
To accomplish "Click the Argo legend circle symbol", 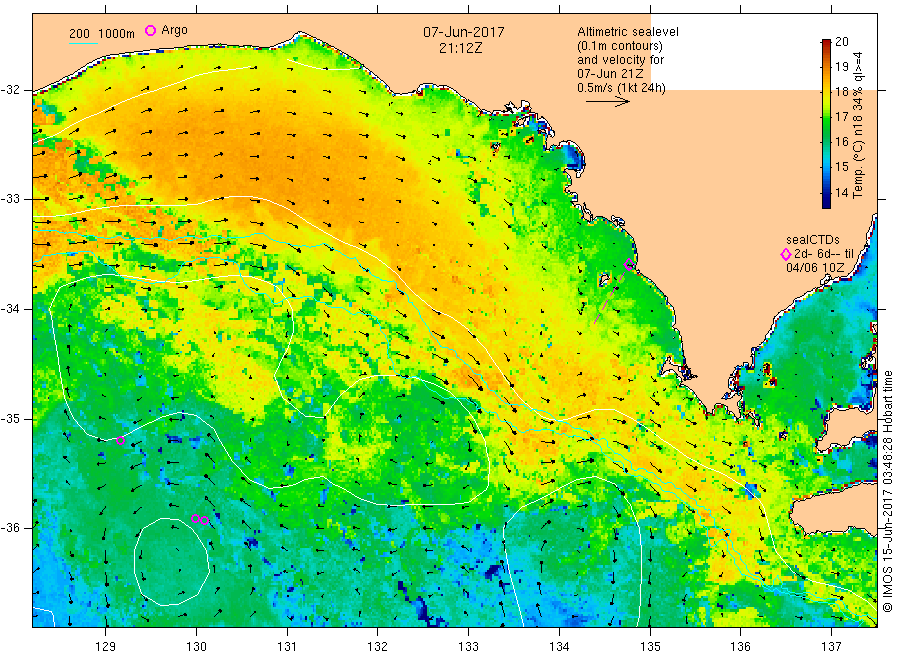I will pyautogui.click(x=150, y=30).
